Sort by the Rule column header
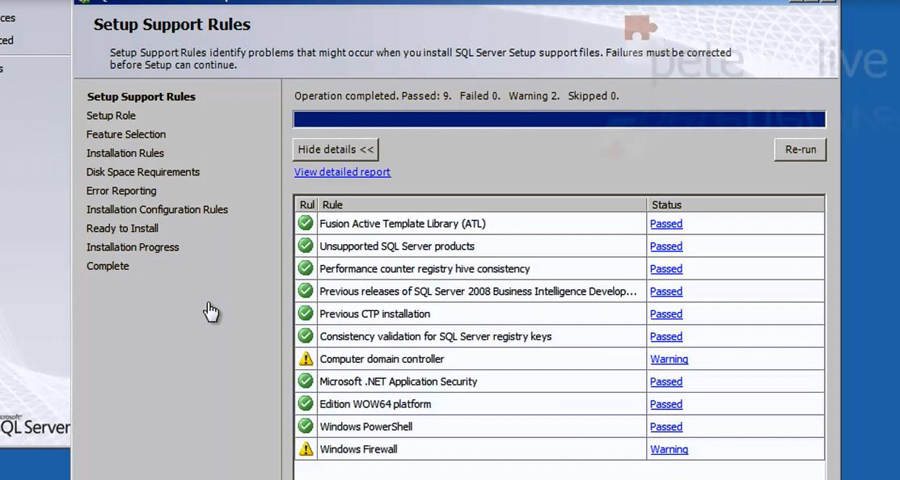 point(482,204)
